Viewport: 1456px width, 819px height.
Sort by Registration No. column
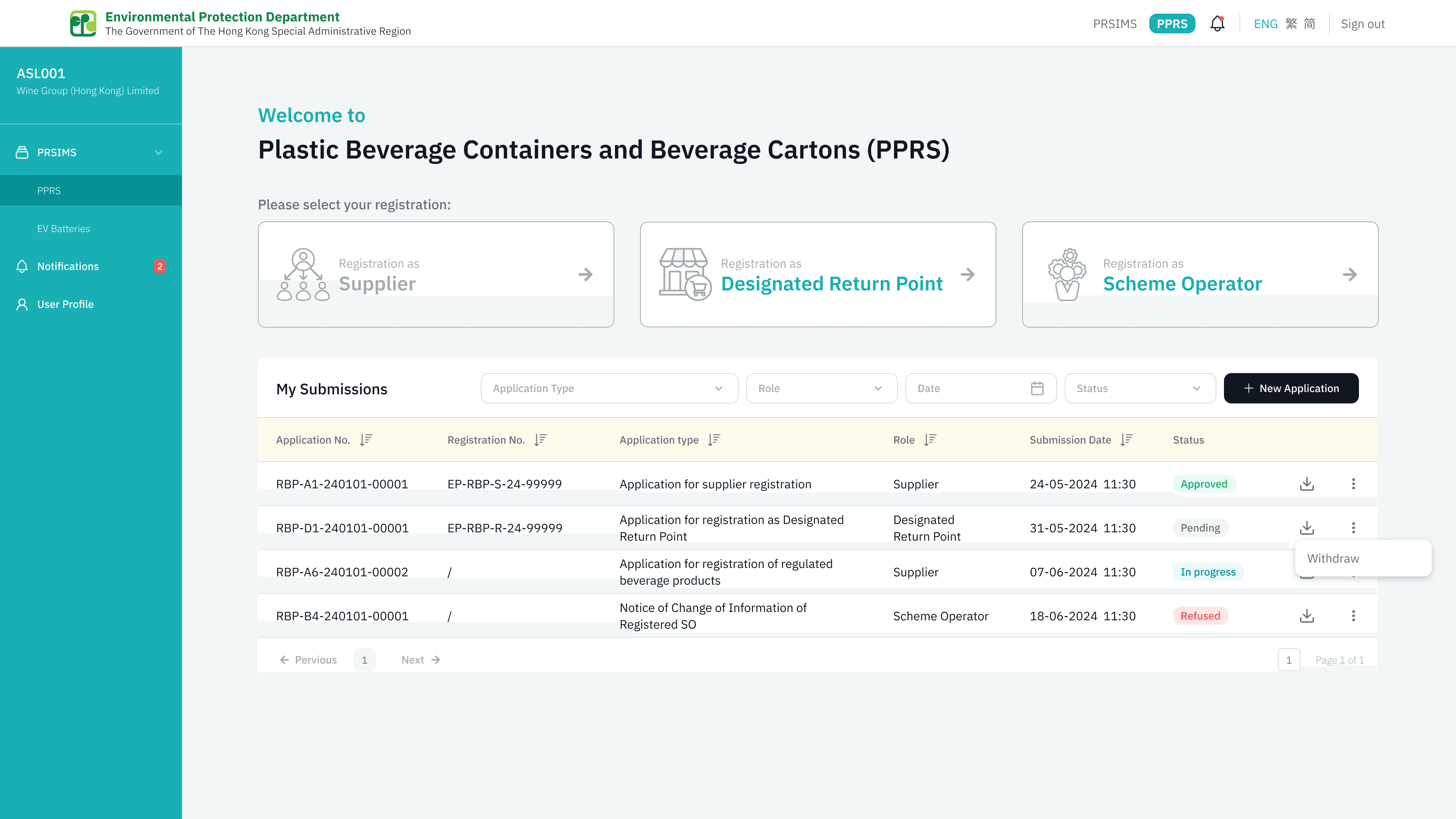(x=541, y=440)
